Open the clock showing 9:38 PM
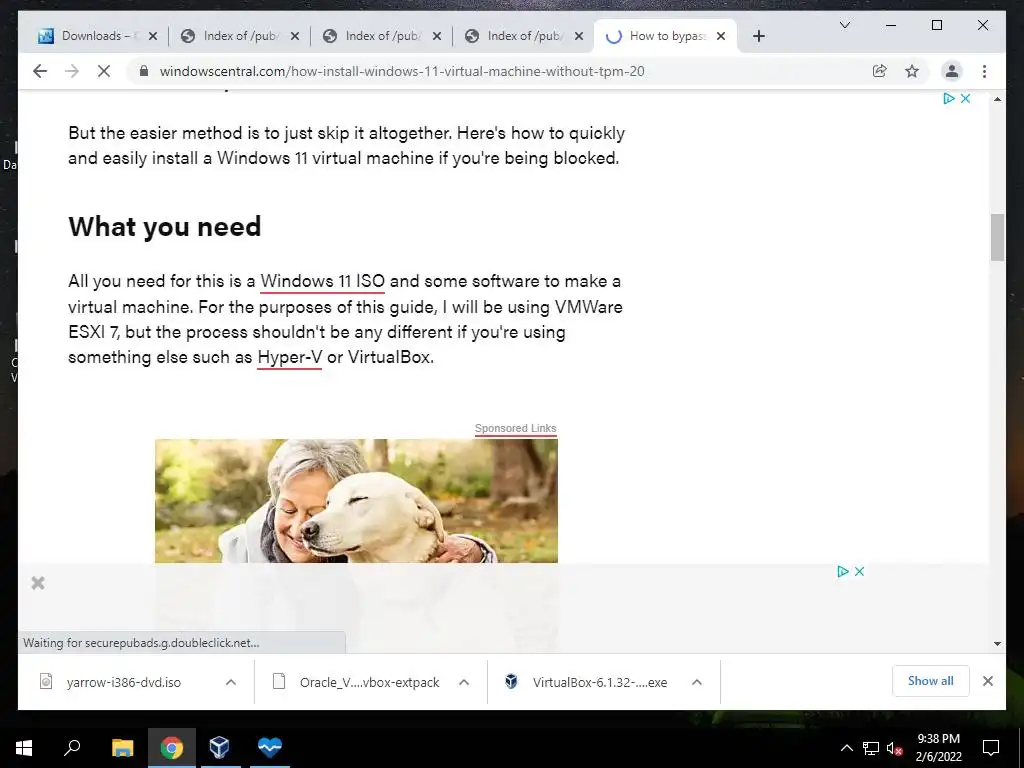This screenshot has width=1024, height=768. [x=938, y=748]
